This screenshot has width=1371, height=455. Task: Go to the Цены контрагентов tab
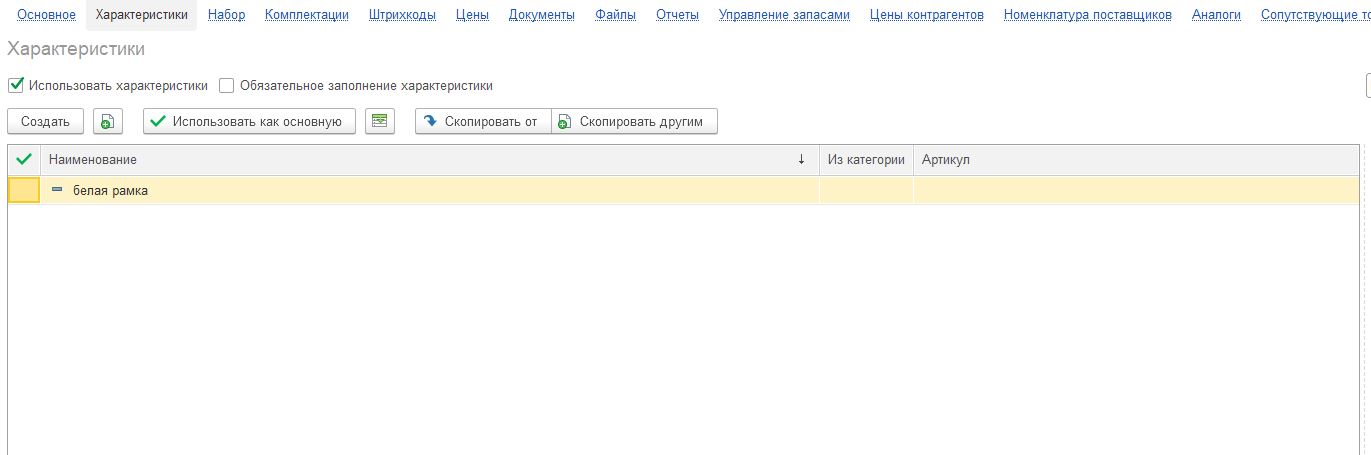tap(926, 15)
